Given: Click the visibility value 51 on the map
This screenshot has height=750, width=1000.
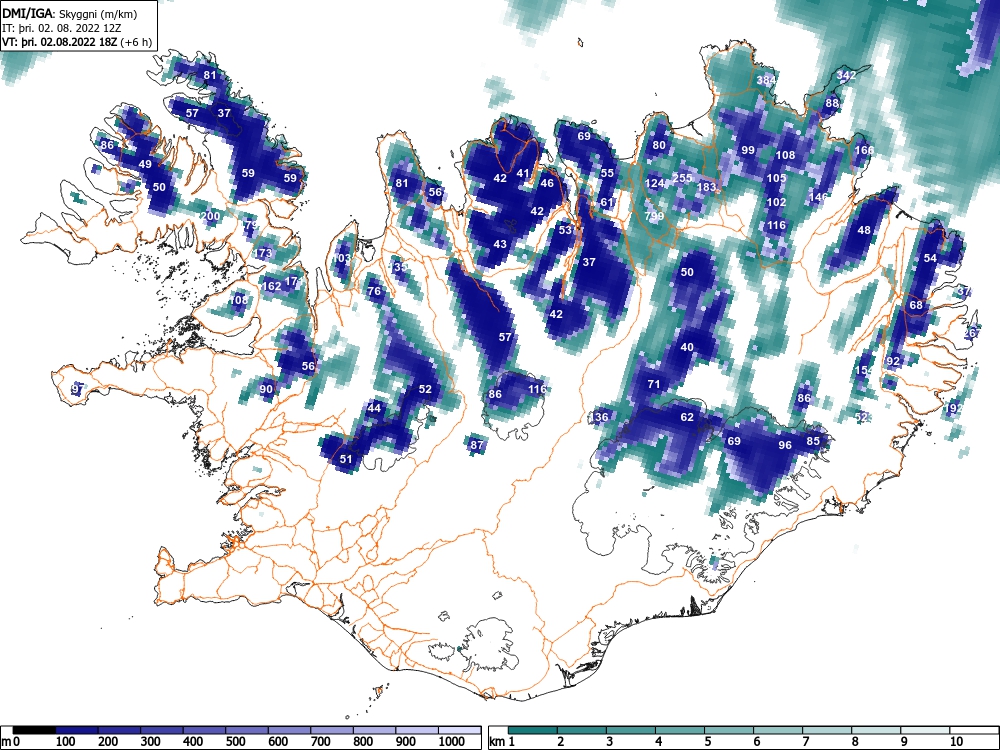Looking at the screenshot, I should (346, 459).
